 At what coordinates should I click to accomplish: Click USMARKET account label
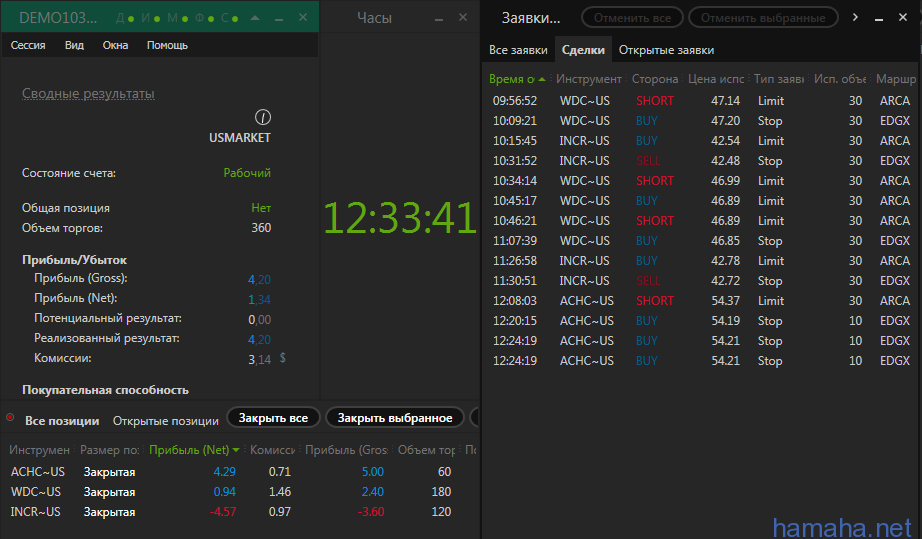[x=240, y=138]
